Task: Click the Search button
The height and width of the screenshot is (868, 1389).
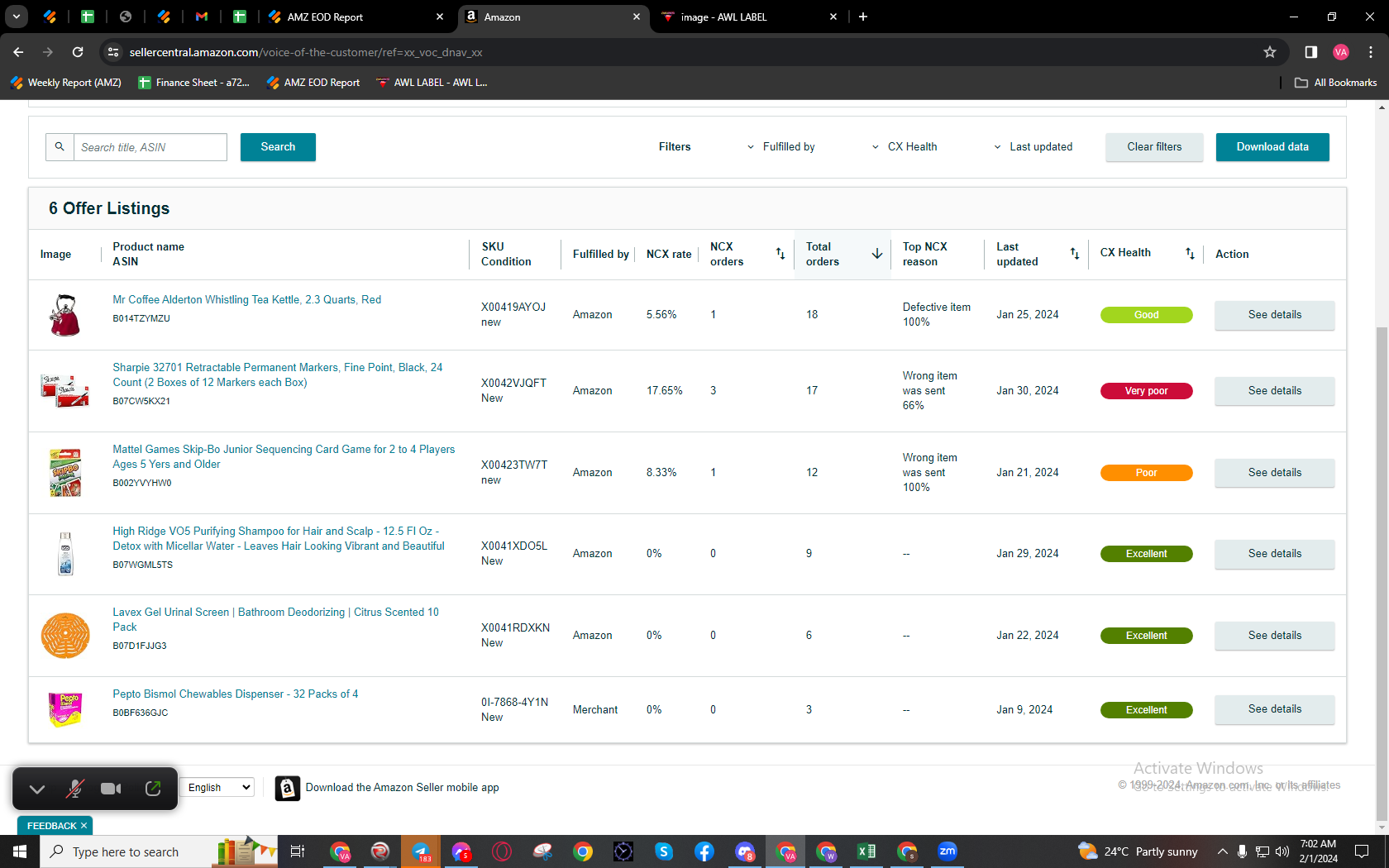Action: [x=278, y=147]
